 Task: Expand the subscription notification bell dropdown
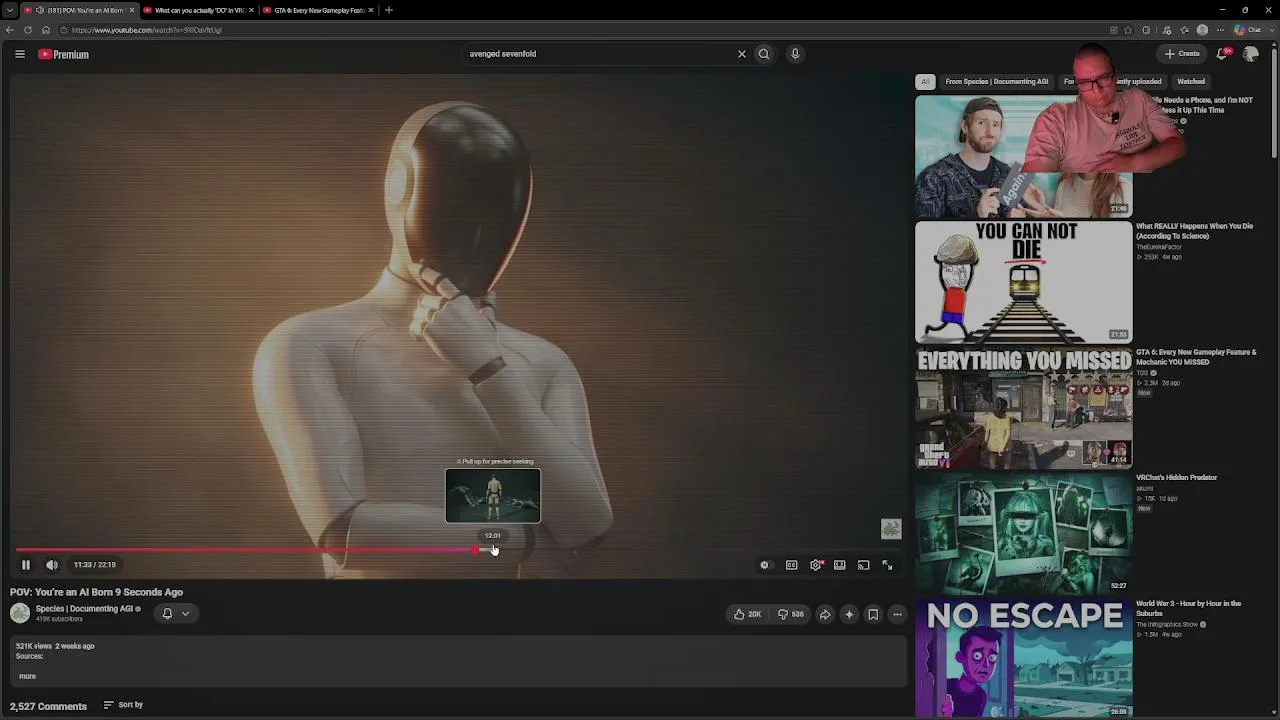175,614
